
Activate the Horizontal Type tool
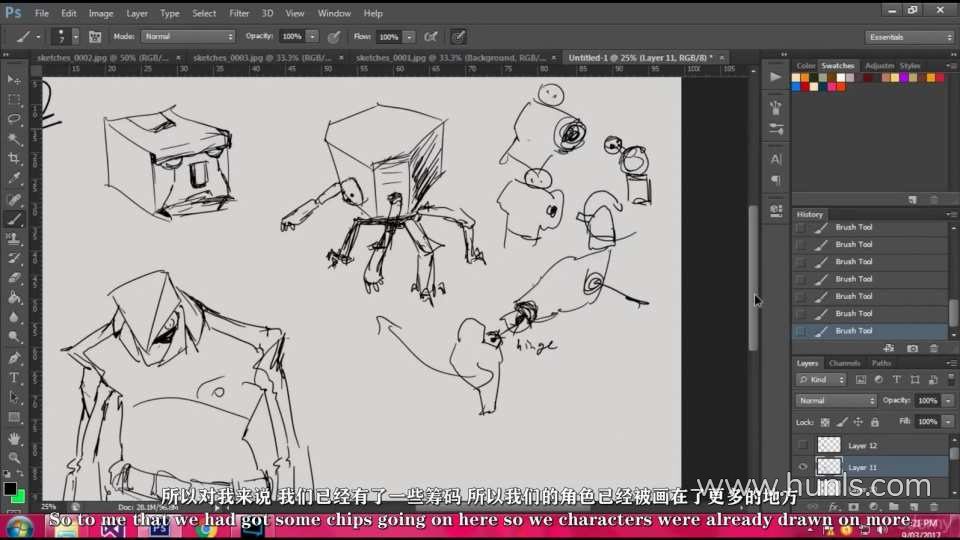tap(14, 377)
